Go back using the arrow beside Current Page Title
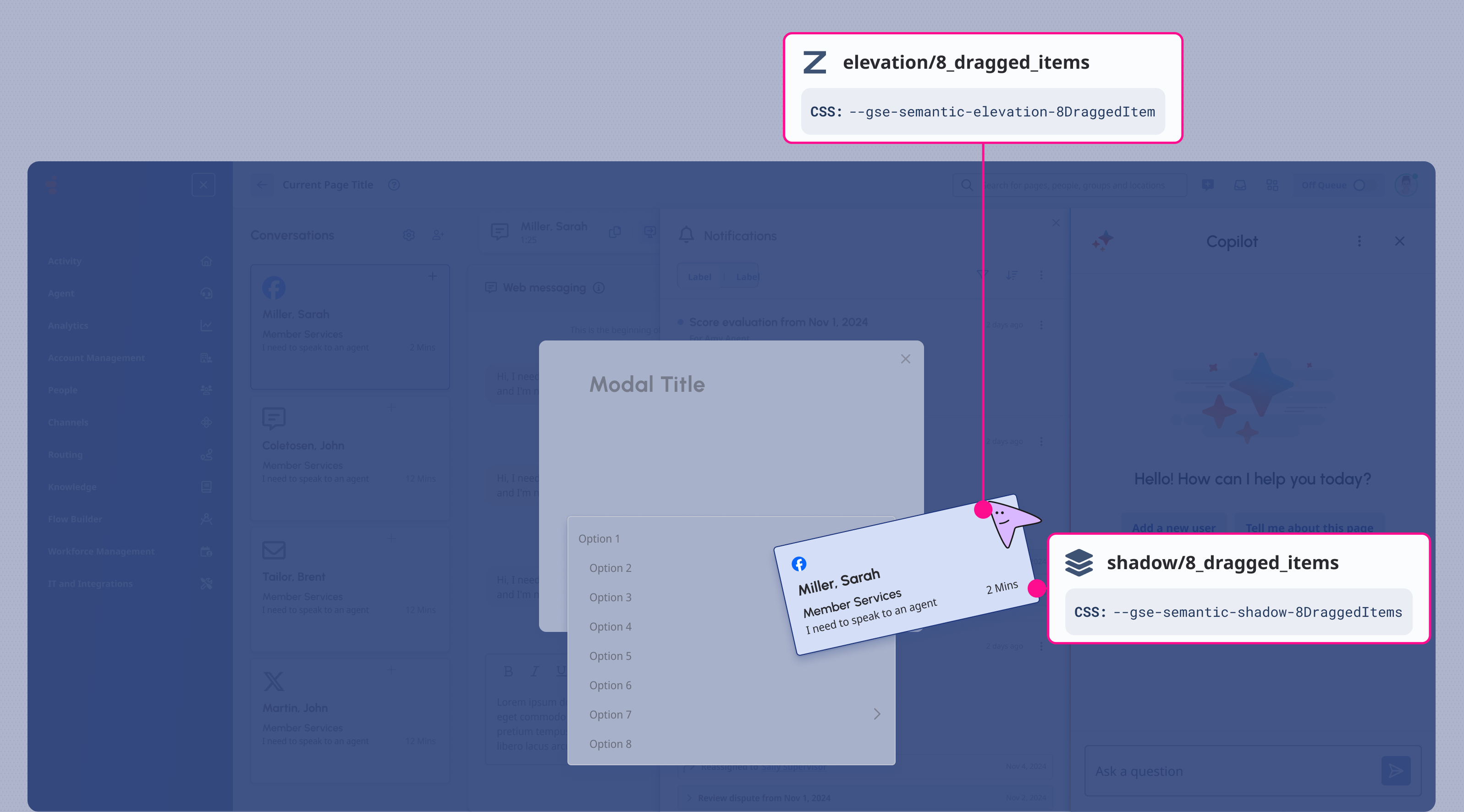This screenshot has width=1464, height=812. [262, 185]
